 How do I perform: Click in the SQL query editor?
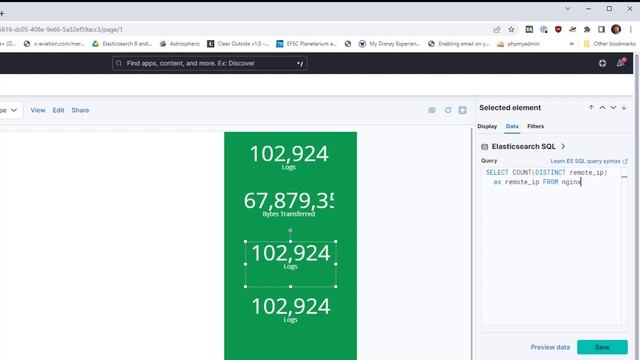pyautogui.click(x=551, y=245)
